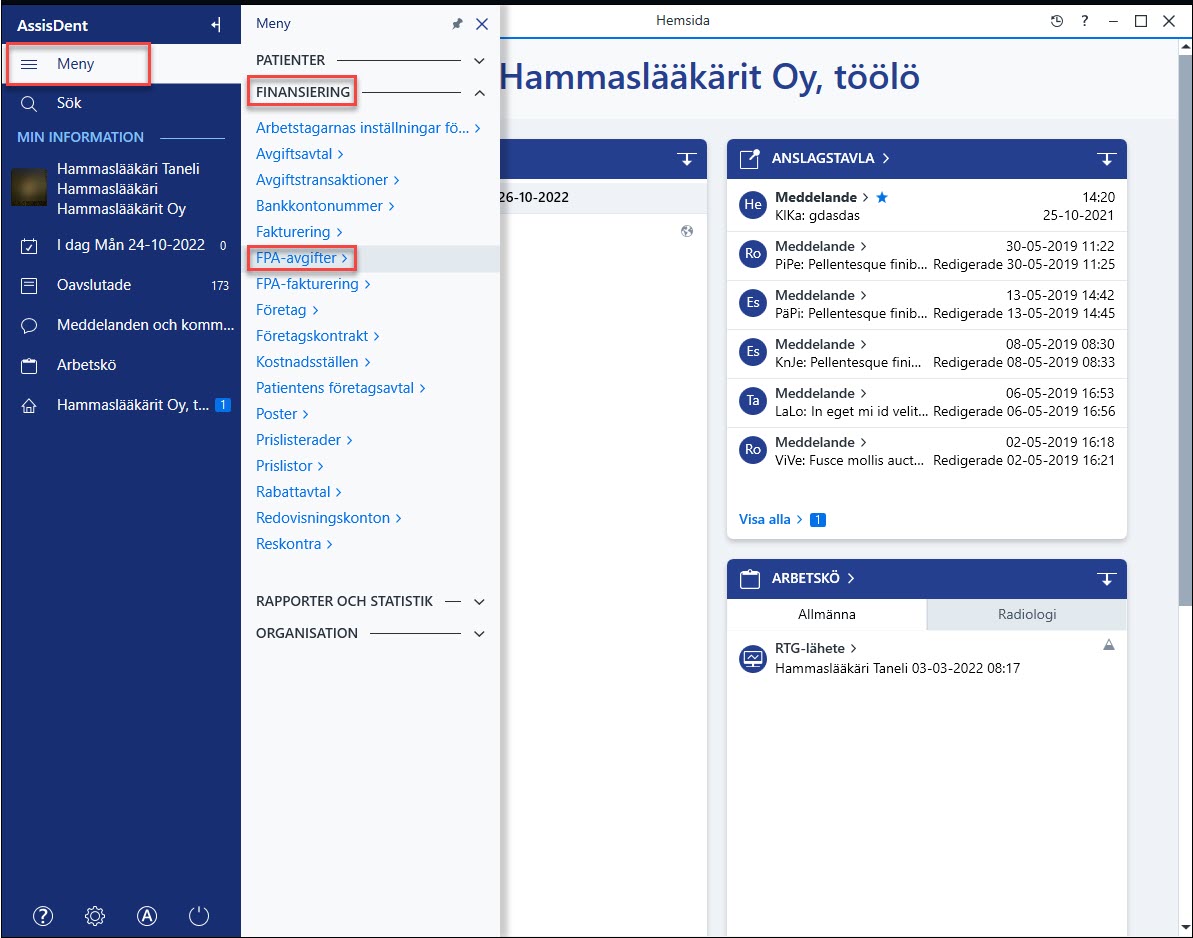Viewport: 1193px width, 938px height.
Task: Click scrollbar down arrow at bottom right
Action: (1185, 927)
